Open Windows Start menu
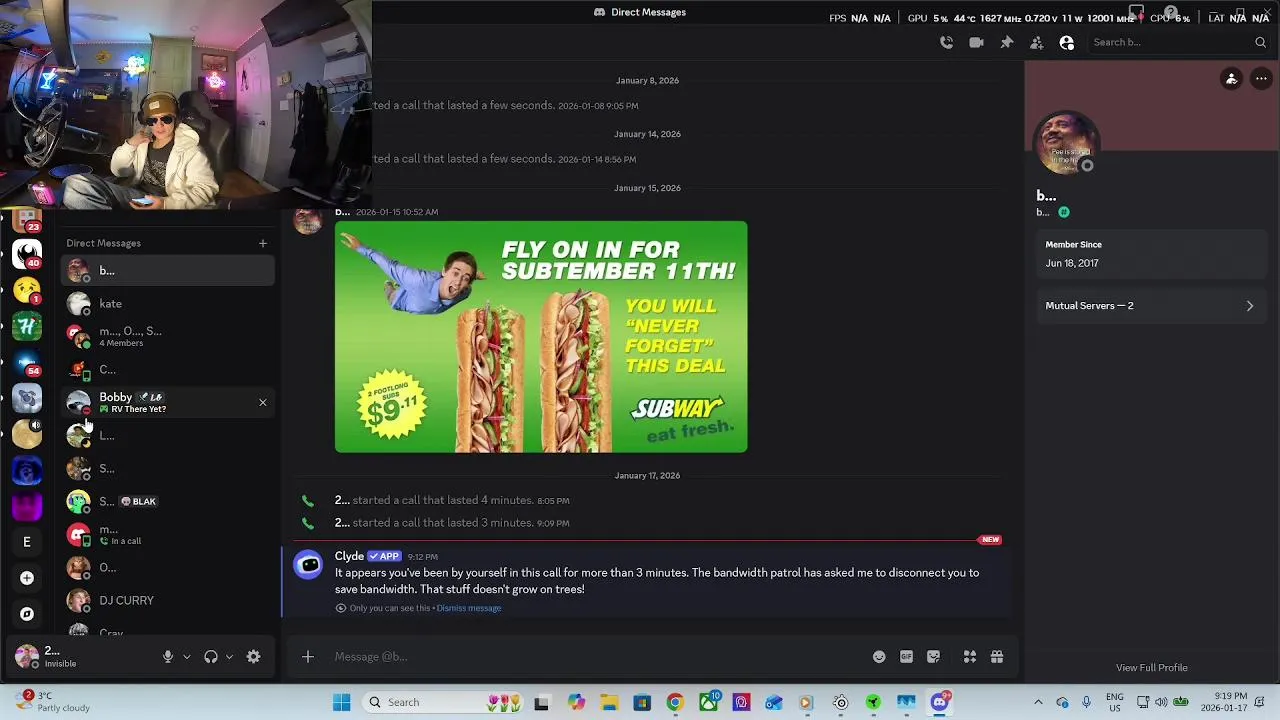This screenshot has height=720, width=1280. click(341, 702)
